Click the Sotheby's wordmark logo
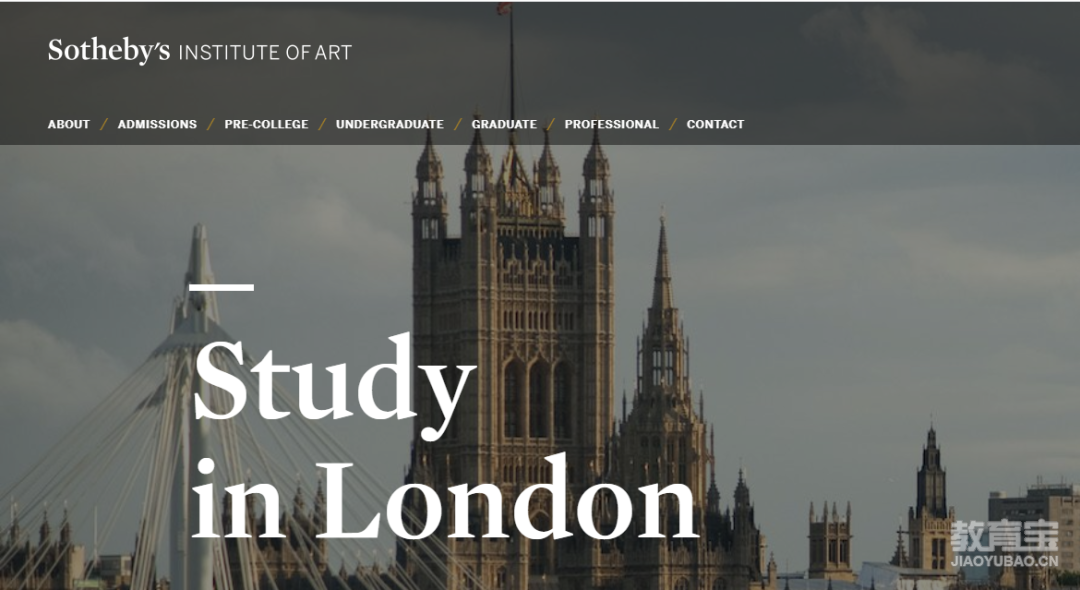 [109, 52]
